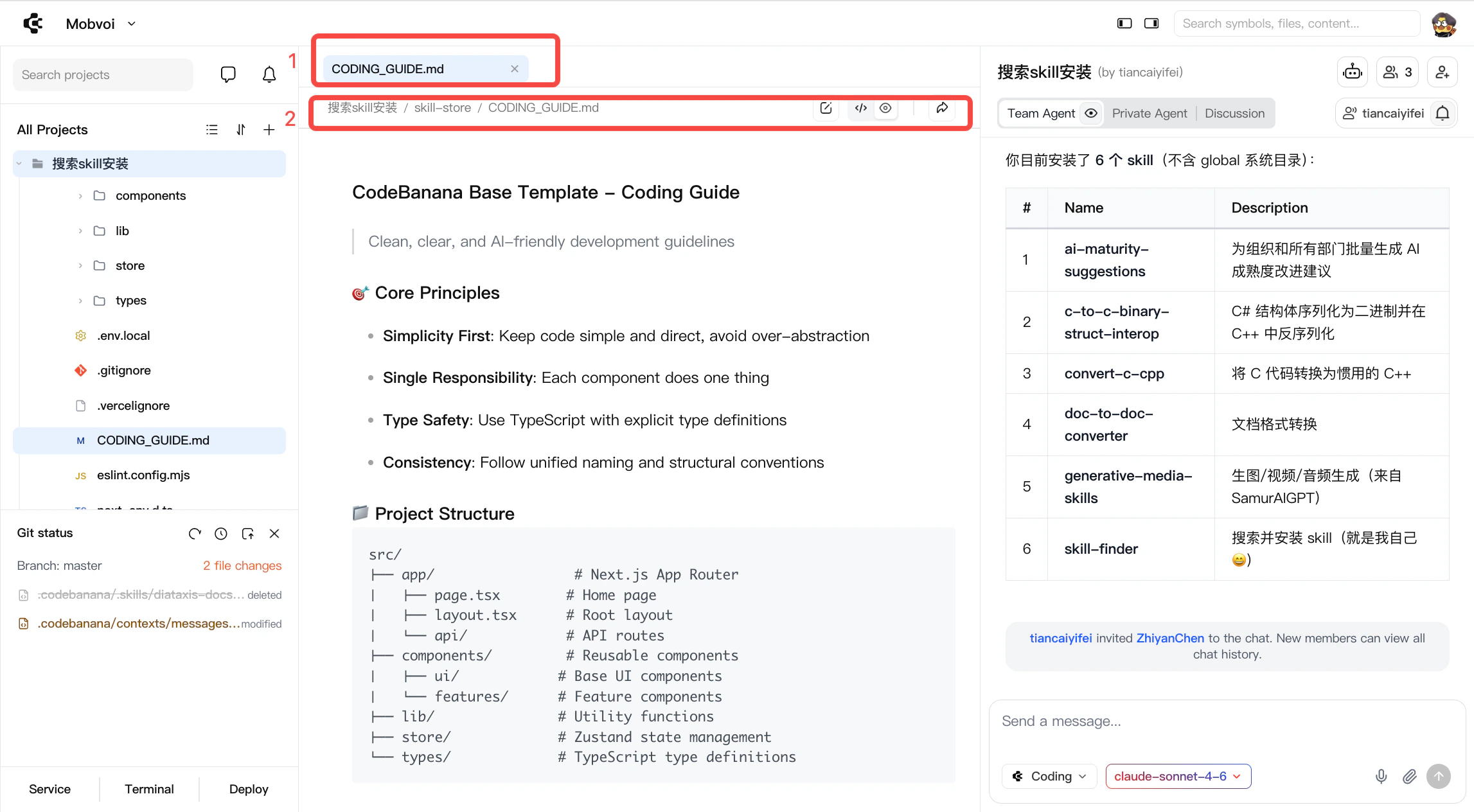Image resolution: width=1474 pixels, height=812 pixels.
Task: Click the 2 file changes link
Action: click(x=242, y=565)
